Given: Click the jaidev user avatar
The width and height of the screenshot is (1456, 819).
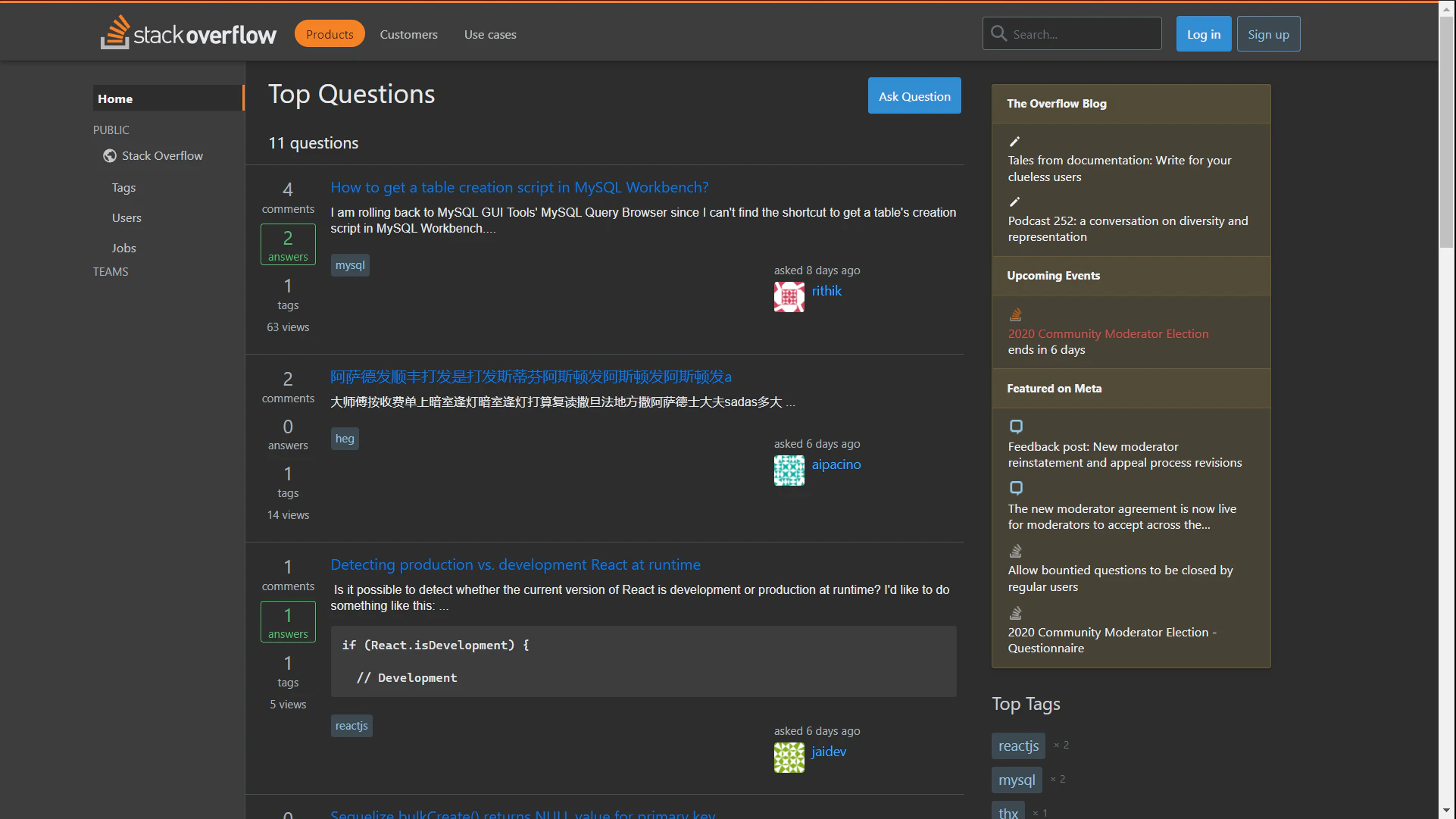Looking at the screenshot, I should [x=789, y=758].
